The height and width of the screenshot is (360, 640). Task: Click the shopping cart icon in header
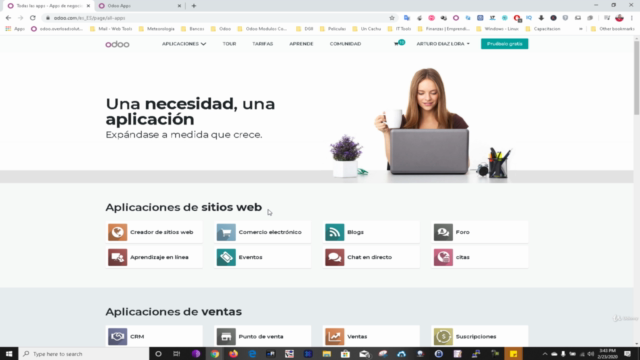(x=397, y=44)
